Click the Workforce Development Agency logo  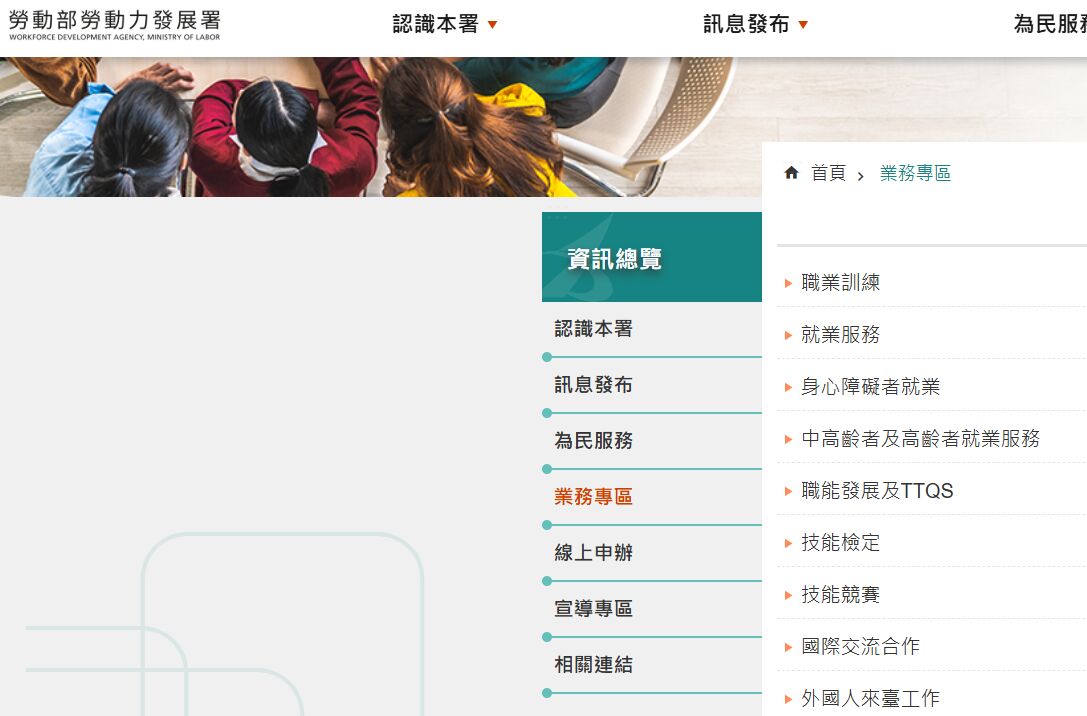click(114, 25)
